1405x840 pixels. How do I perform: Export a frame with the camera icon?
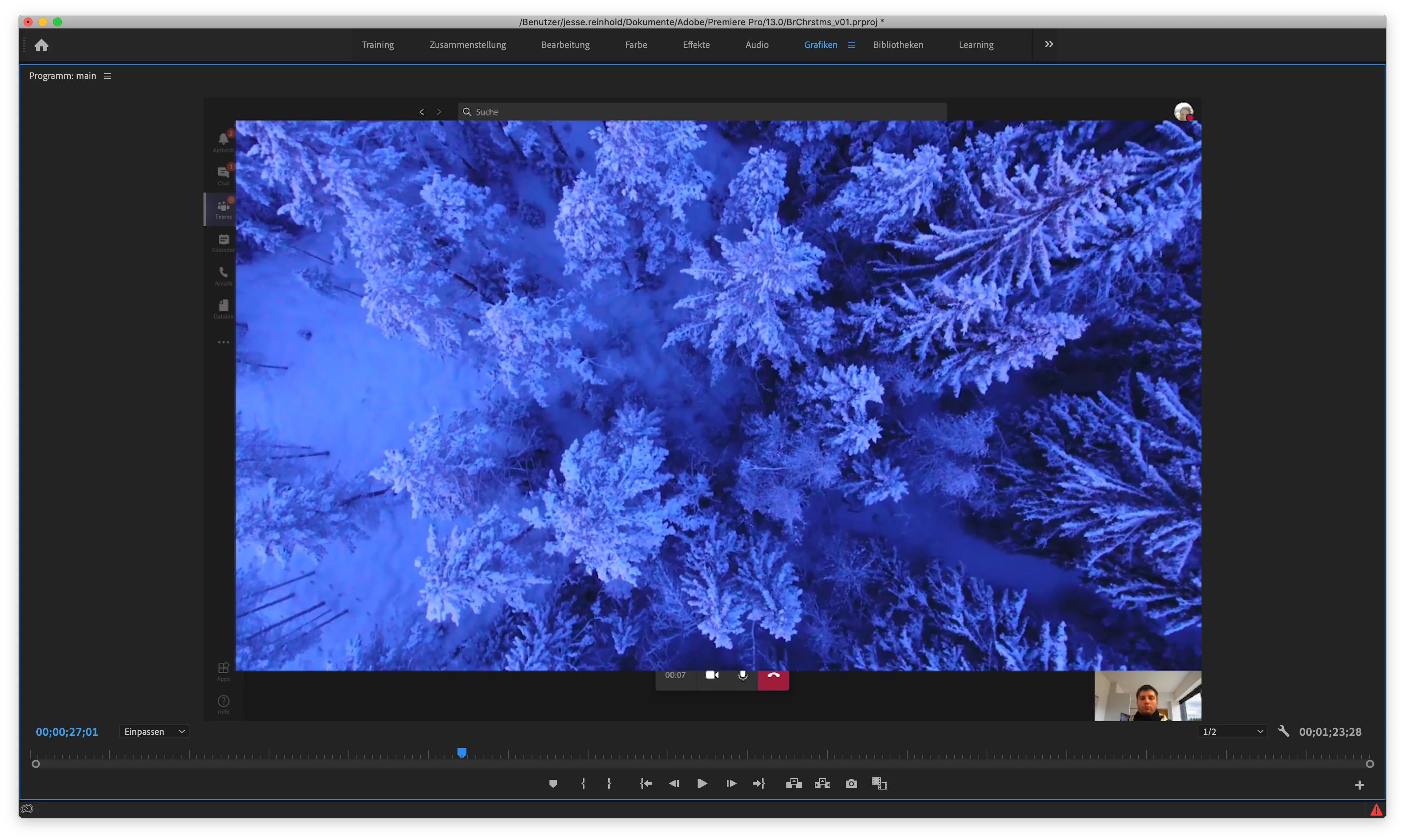pos(851,783)
